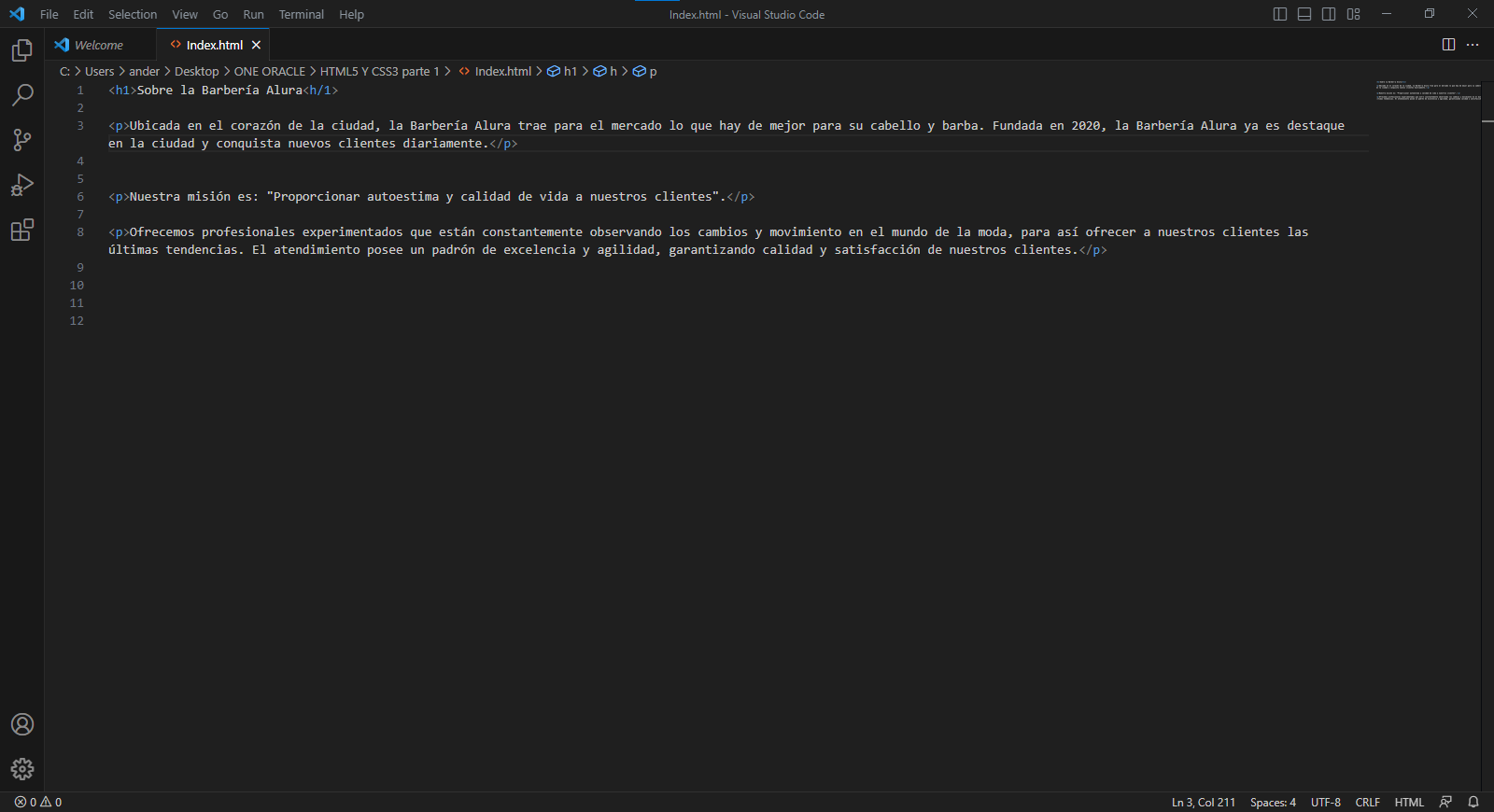Open the Explorer view in activity bar

point(22,49)
